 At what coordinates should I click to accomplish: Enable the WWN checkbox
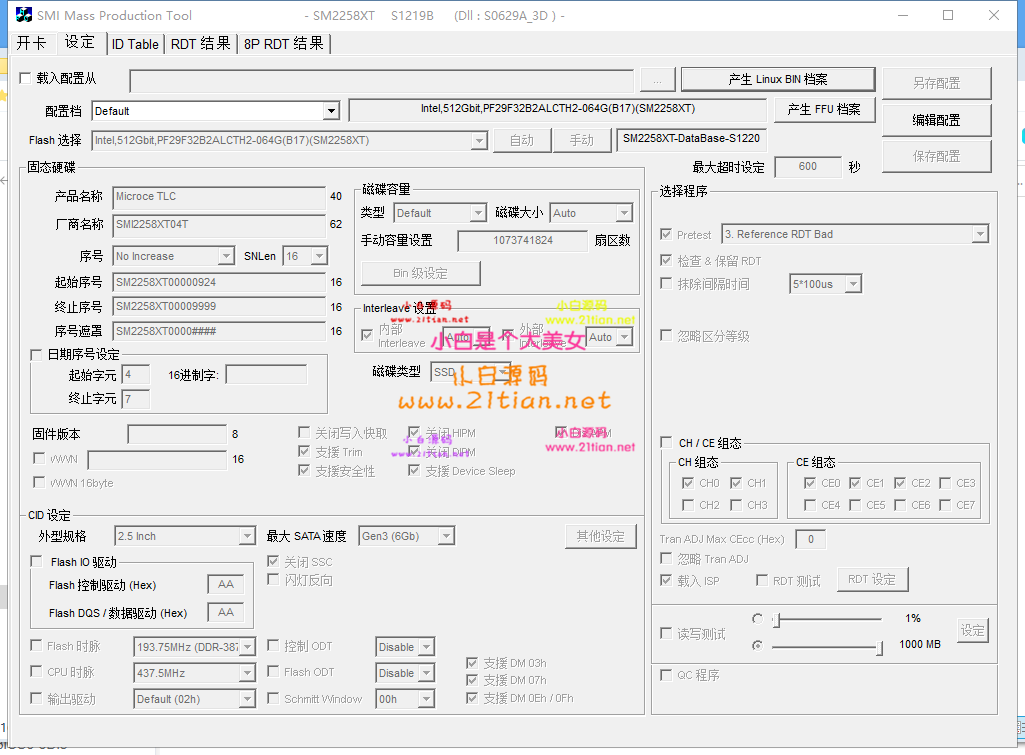tap(39, 458)
